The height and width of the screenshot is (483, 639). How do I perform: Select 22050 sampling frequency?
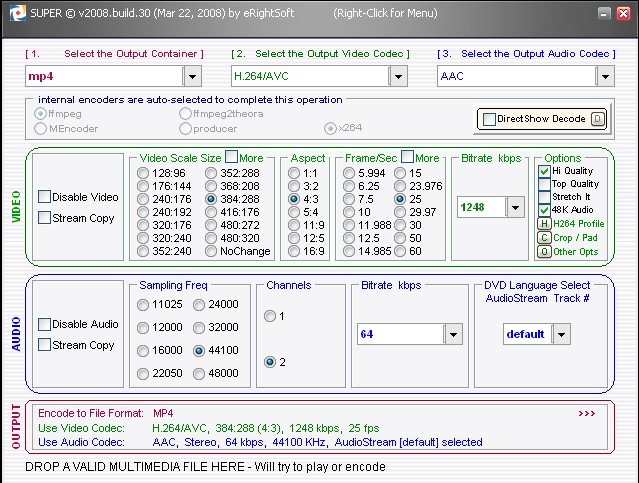tap(143, 374)
